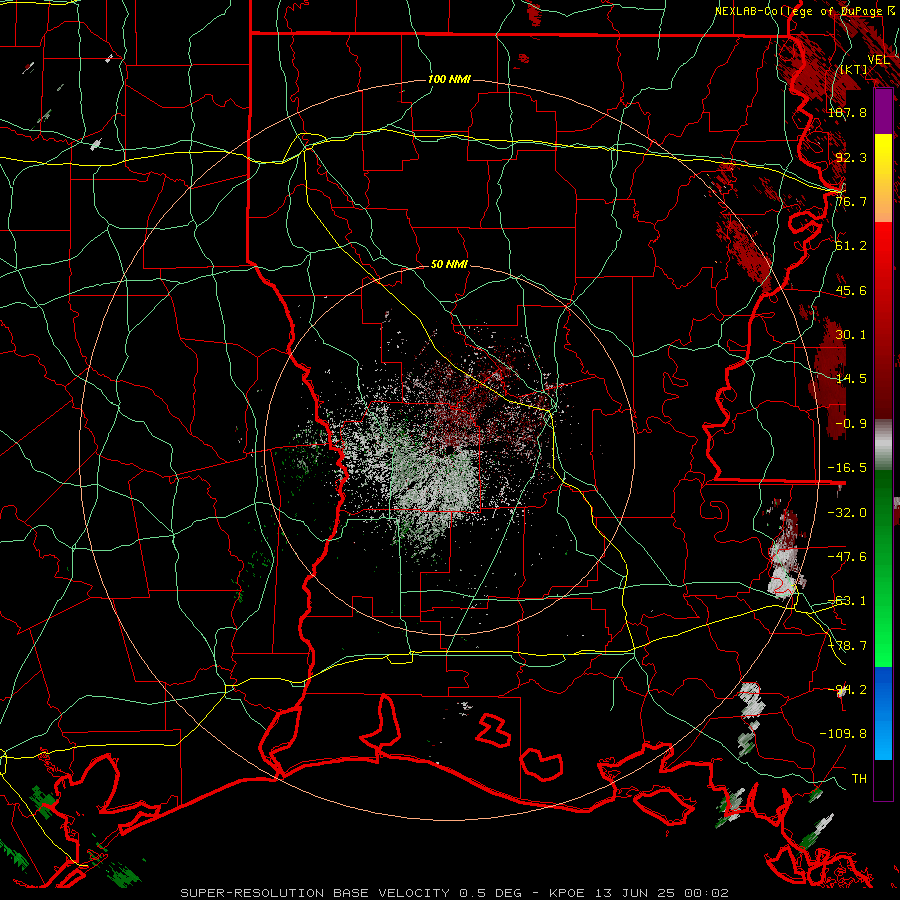
Task: Click the 'TH' label below the scale
Action: tap(859, 779)
